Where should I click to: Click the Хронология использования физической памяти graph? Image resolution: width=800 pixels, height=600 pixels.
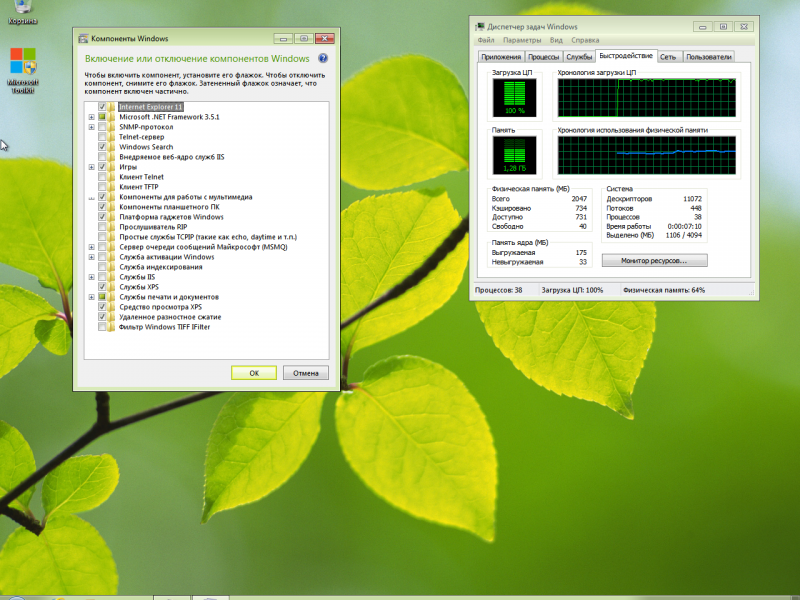[646, 155]
